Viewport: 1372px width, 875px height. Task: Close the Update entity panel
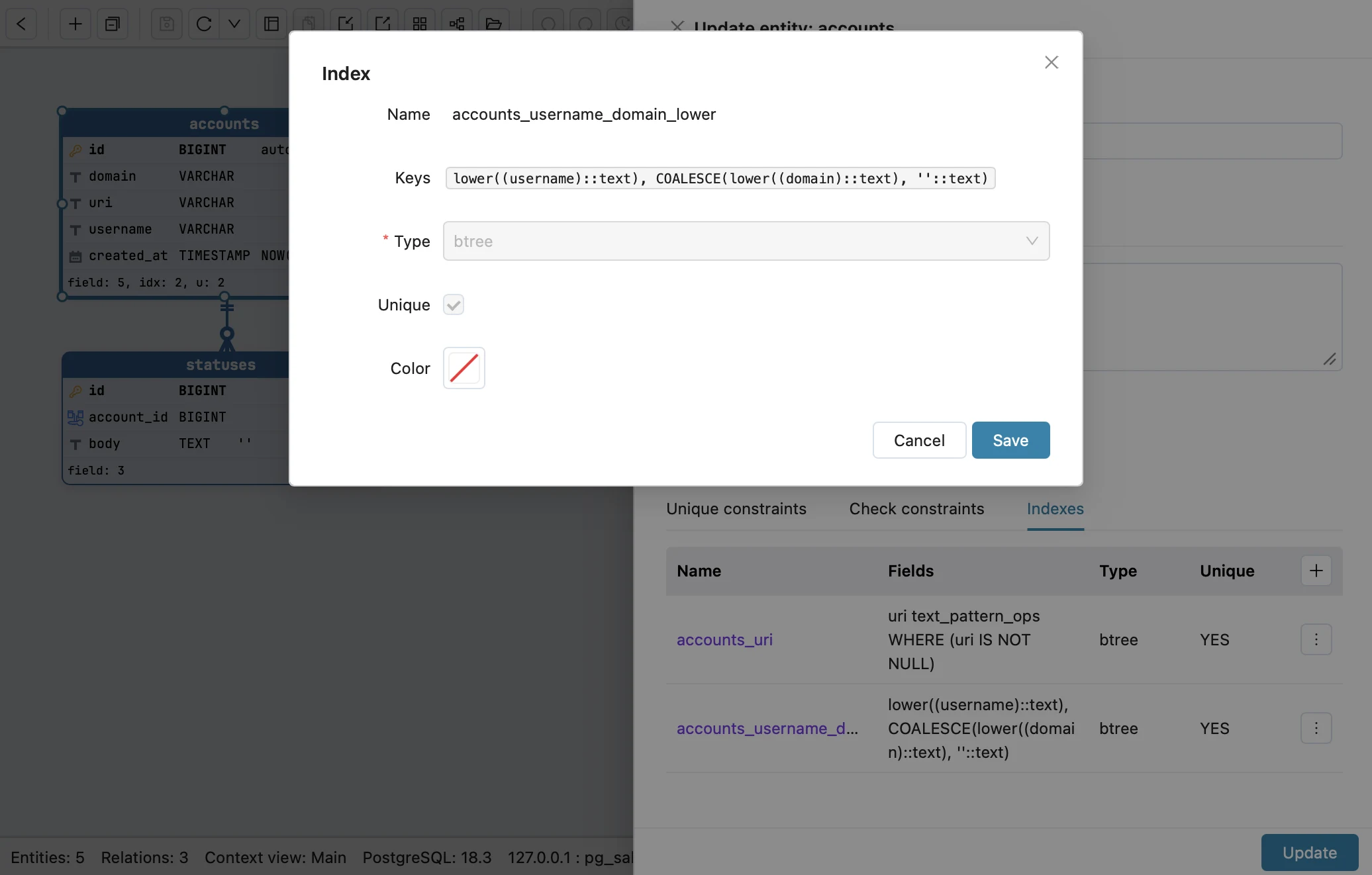tap(677, 26)
